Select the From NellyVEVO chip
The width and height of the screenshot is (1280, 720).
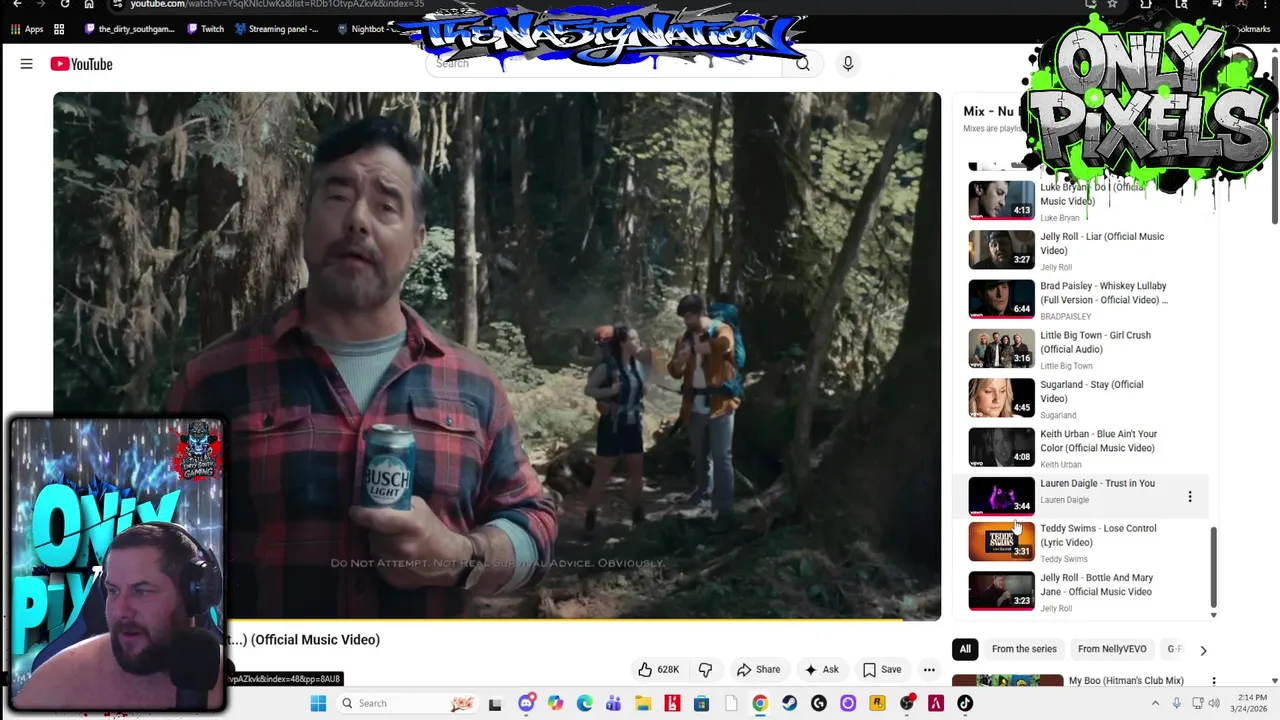point(1112,649)
